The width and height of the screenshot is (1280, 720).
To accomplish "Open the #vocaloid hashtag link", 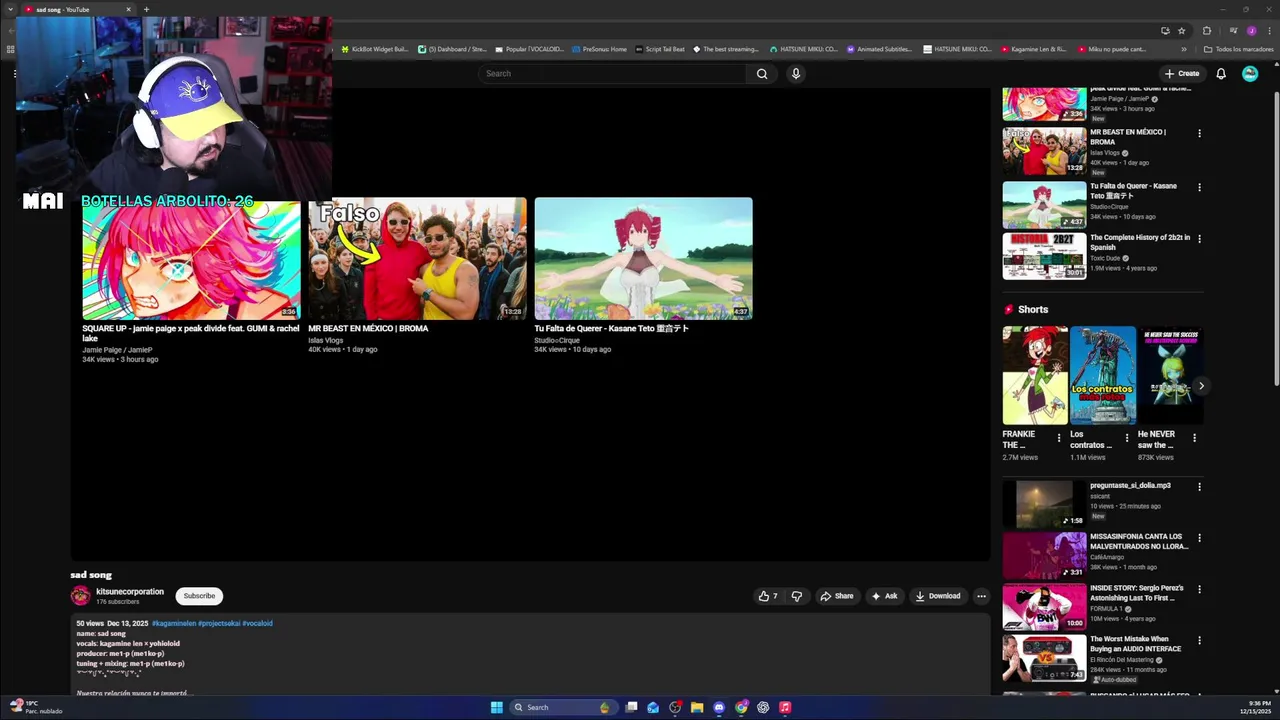I will point(257,623).
